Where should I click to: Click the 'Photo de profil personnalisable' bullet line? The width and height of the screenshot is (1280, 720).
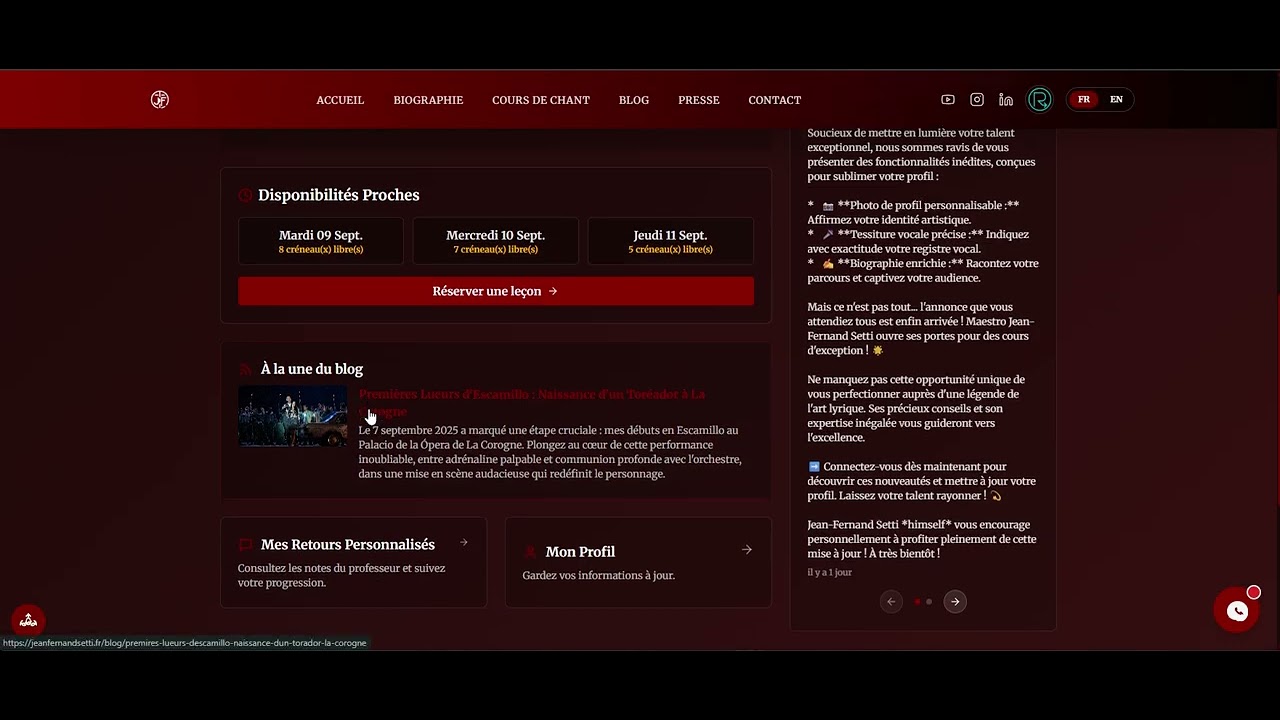click(914, 212)
